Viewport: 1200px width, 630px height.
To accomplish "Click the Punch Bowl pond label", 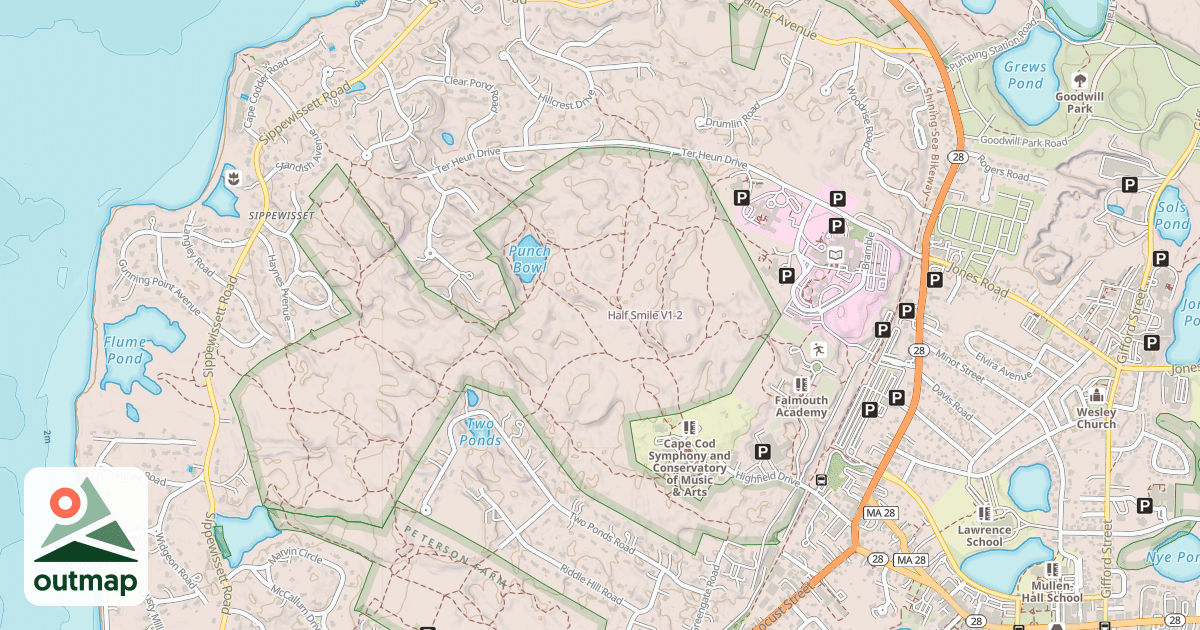I will (529, 259).
